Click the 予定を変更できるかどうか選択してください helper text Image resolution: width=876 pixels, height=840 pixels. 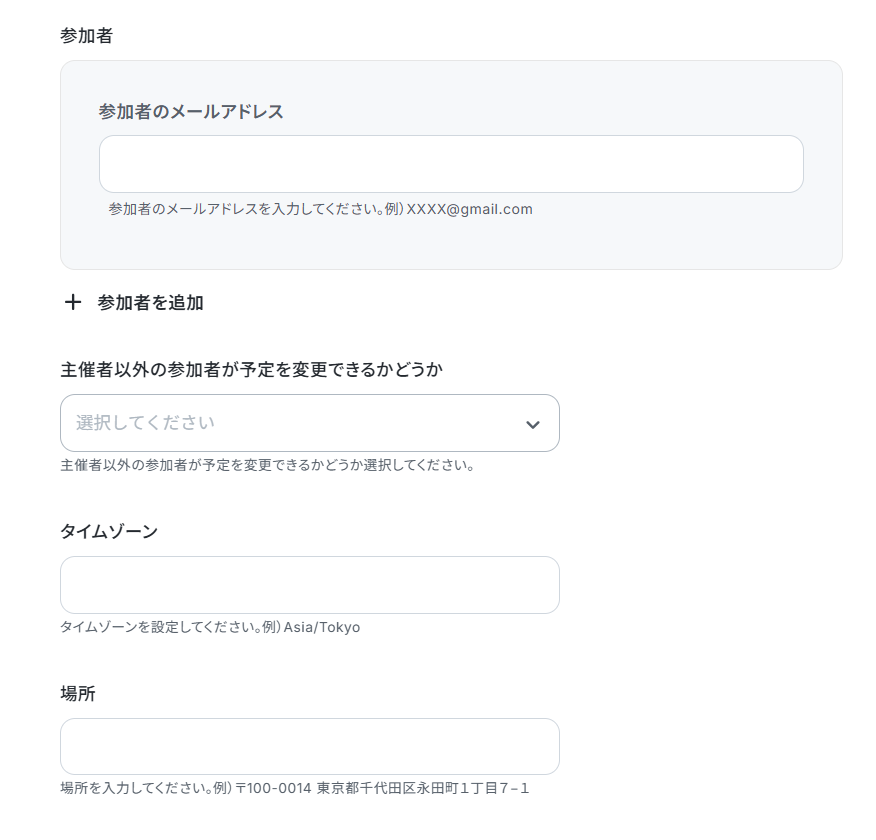click(x=268, y=465)
